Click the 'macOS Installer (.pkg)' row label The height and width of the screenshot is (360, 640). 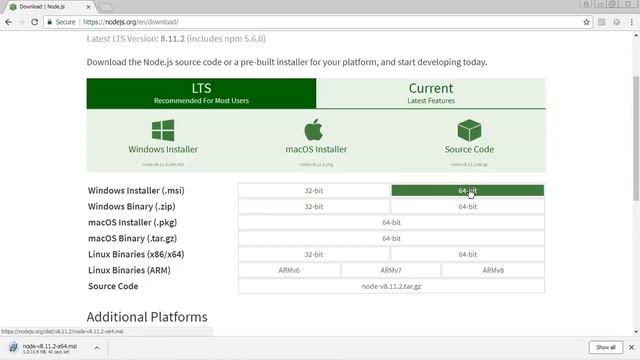(133, 222)
